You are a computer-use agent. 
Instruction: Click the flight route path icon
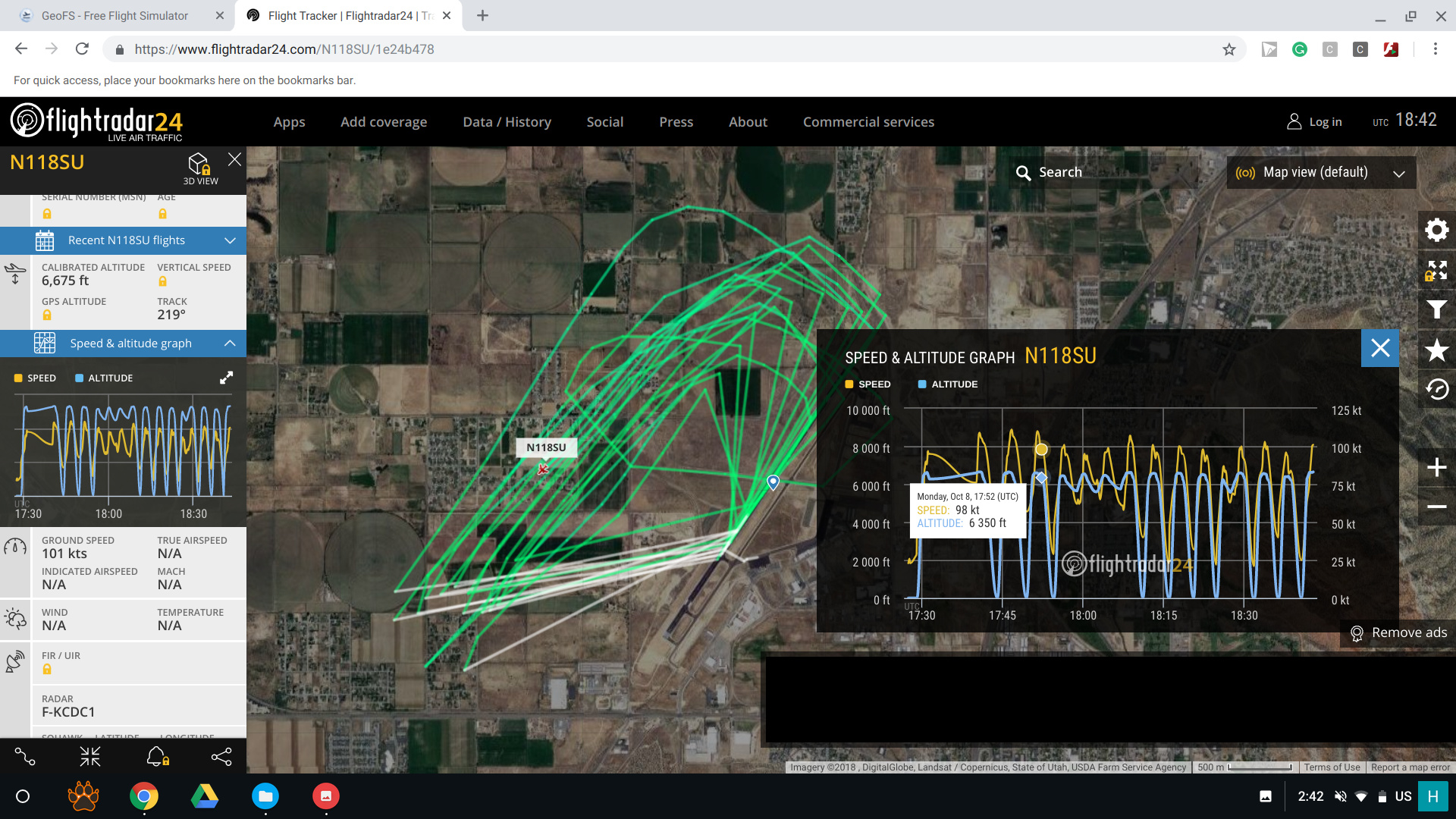[25, 756]
